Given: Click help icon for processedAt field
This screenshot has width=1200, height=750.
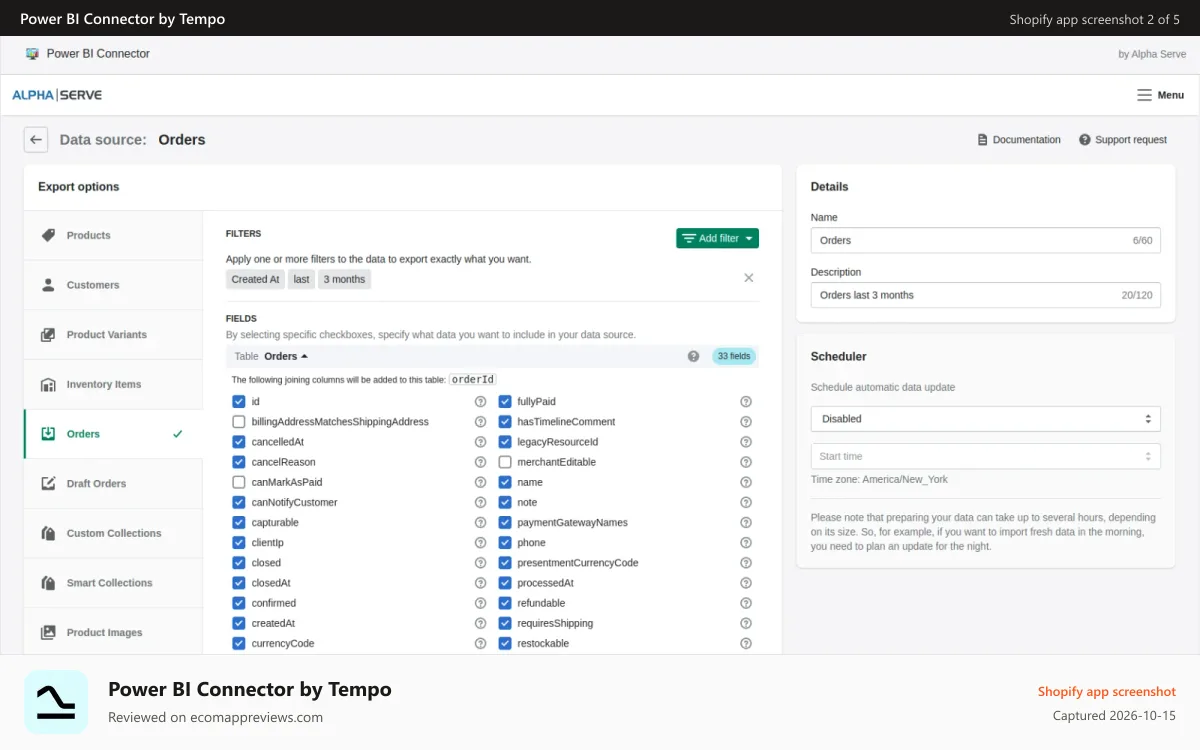Looking at the screenshot, I should 746,583.
